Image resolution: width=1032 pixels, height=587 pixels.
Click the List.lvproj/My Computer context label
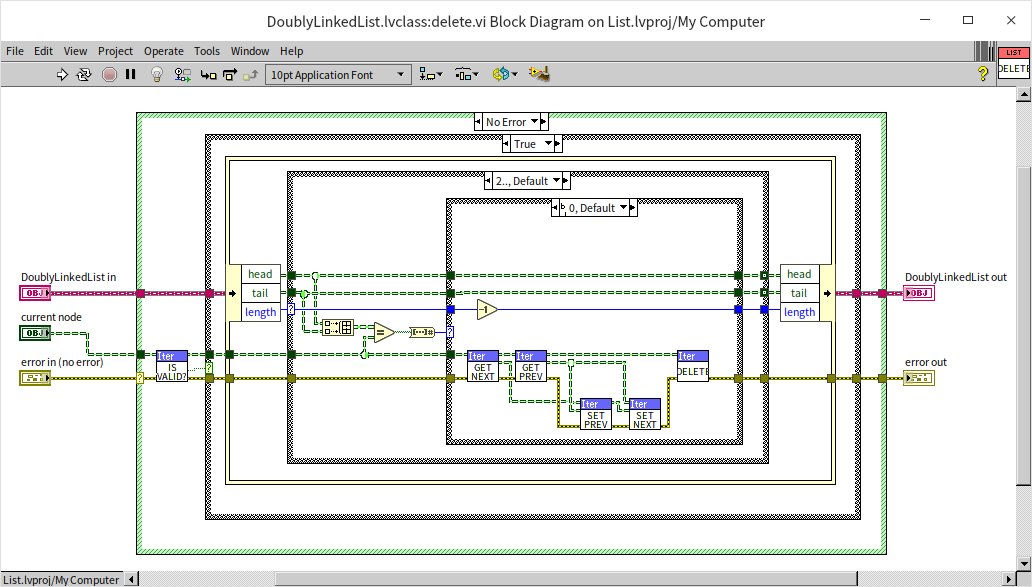60,579
